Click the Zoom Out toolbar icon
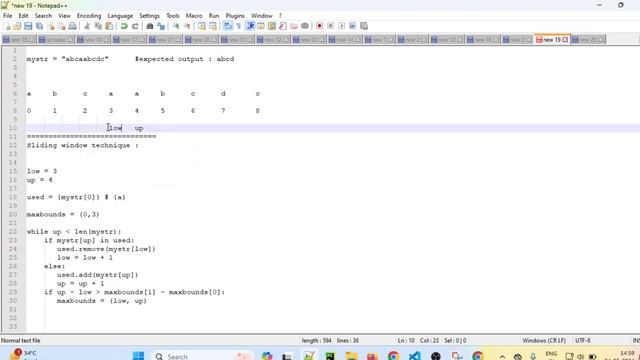Viewport: 640px width, 360px height. pyautogui.click(x=187, y=26)
